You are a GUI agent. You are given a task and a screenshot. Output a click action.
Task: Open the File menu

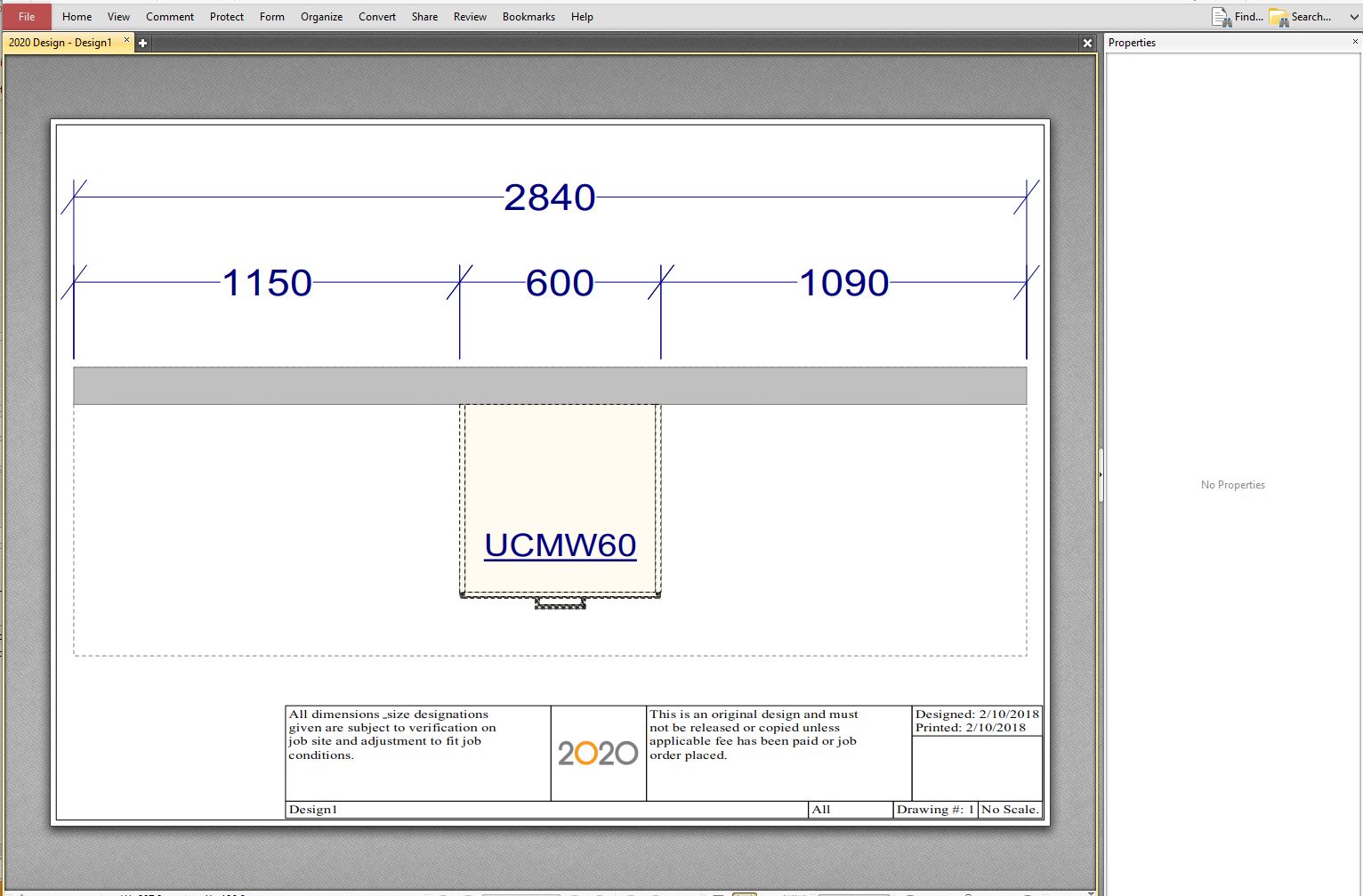point(27,17)
